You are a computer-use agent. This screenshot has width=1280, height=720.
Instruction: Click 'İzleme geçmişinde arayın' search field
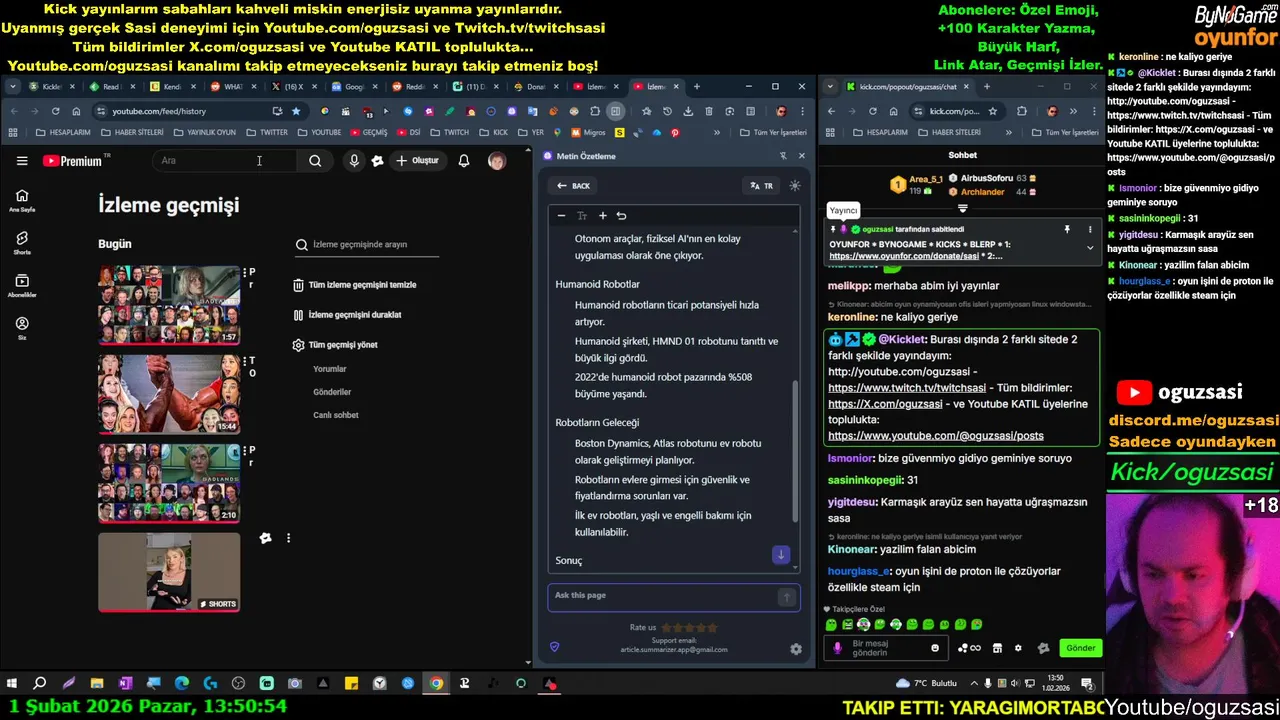coord(367,244)
